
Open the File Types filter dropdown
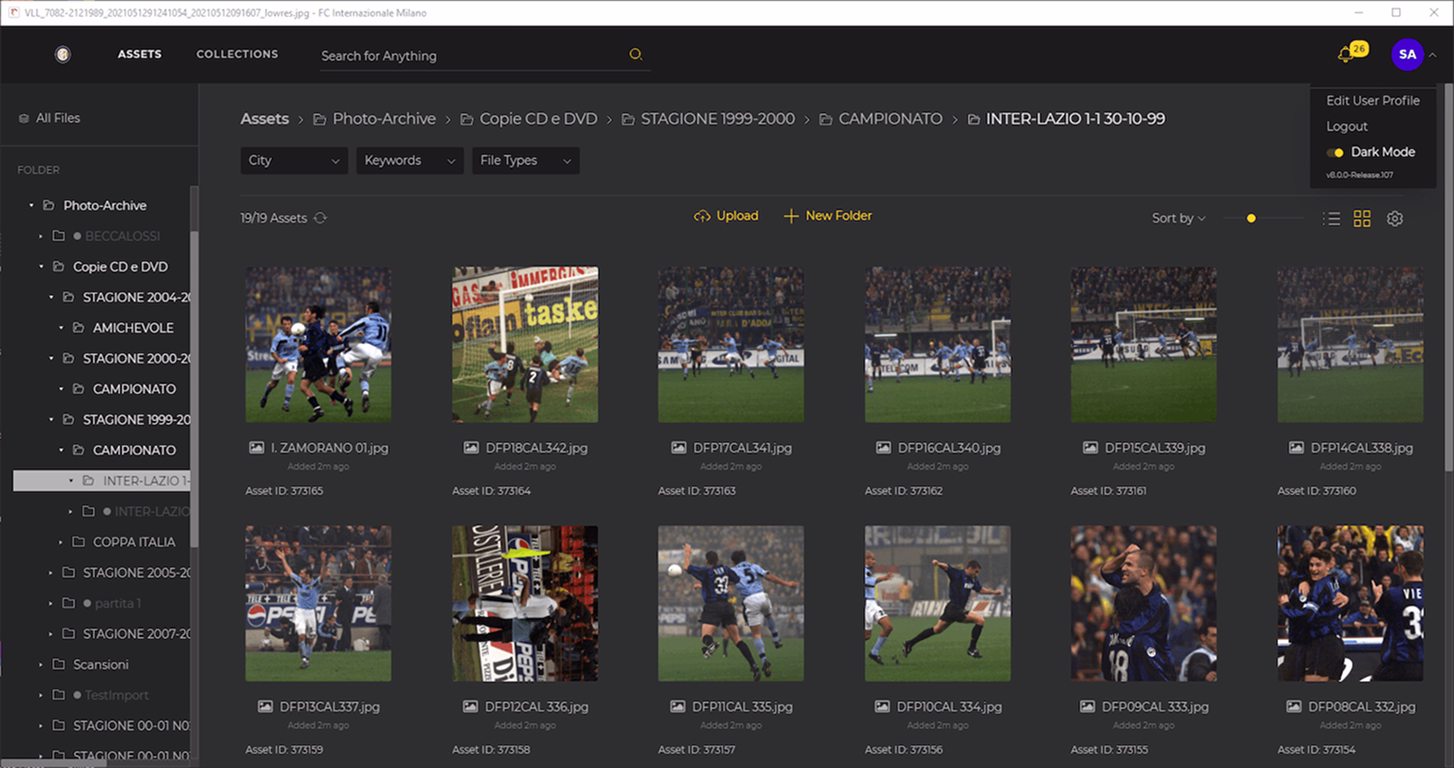(x=526, y=161)
